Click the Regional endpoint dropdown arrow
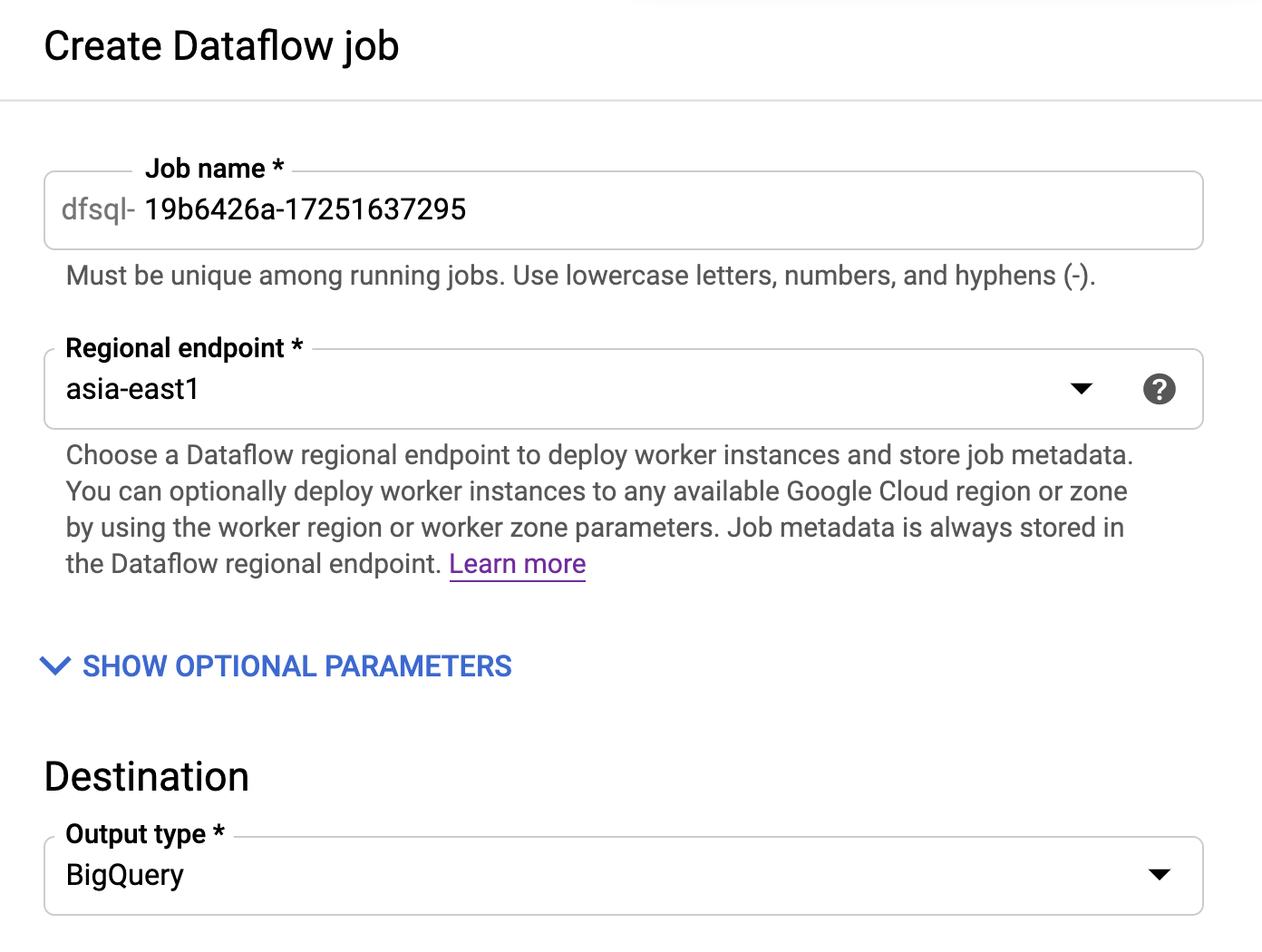The image size is (1262, 952). [1081, 389]
